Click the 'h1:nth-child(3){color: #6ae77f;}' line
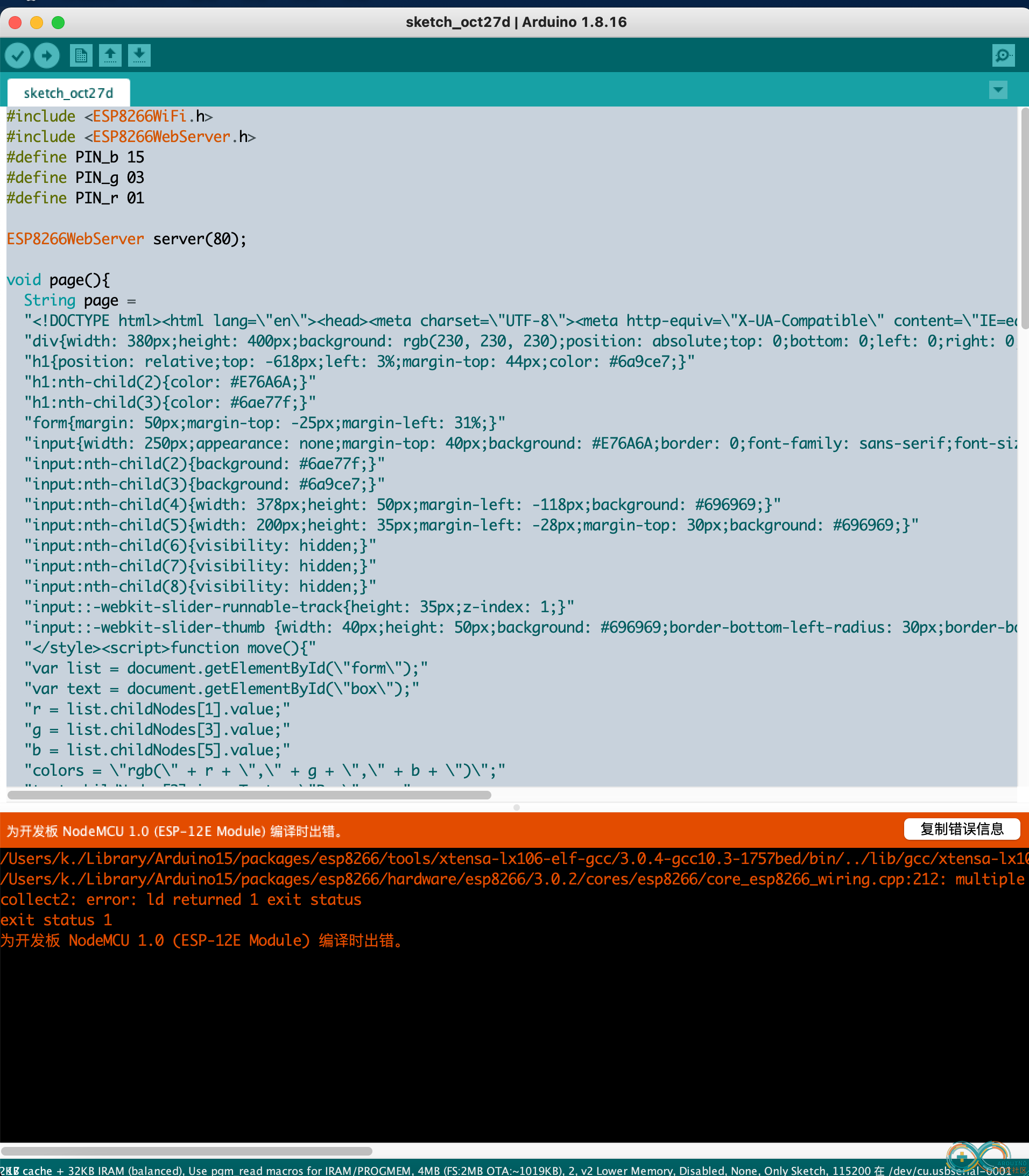The image size is (1029, 1176). (x=170, y=403)
